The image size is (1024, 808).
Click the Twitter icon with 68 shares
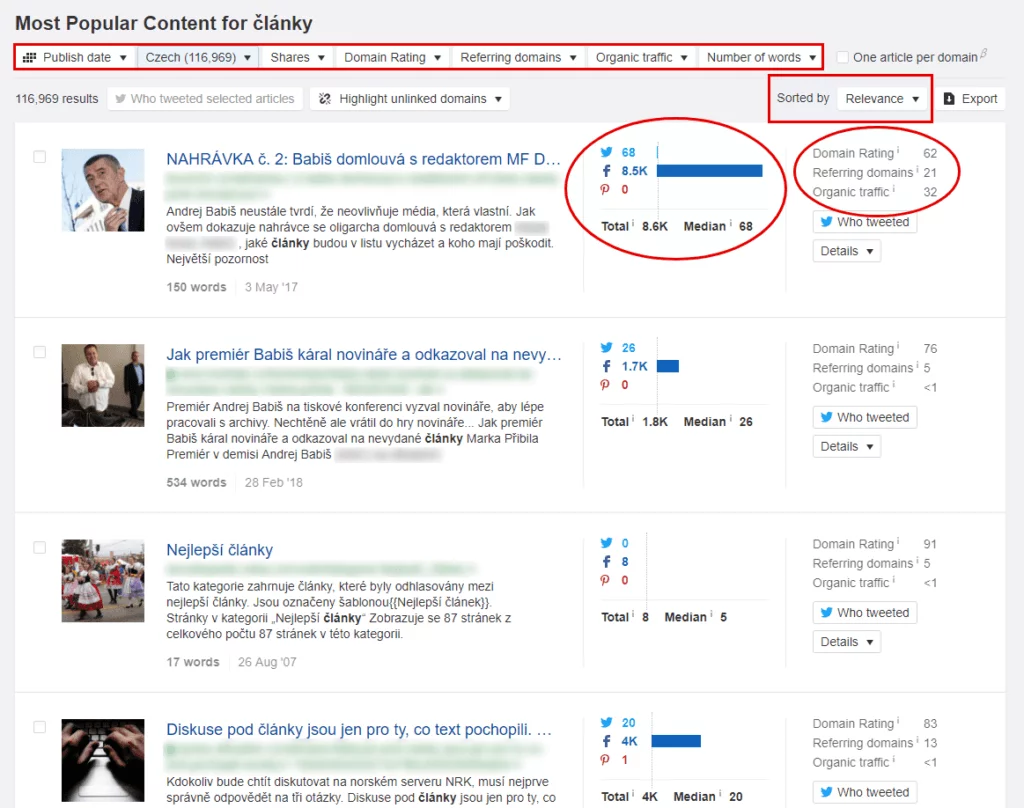(x=606, y=152)
